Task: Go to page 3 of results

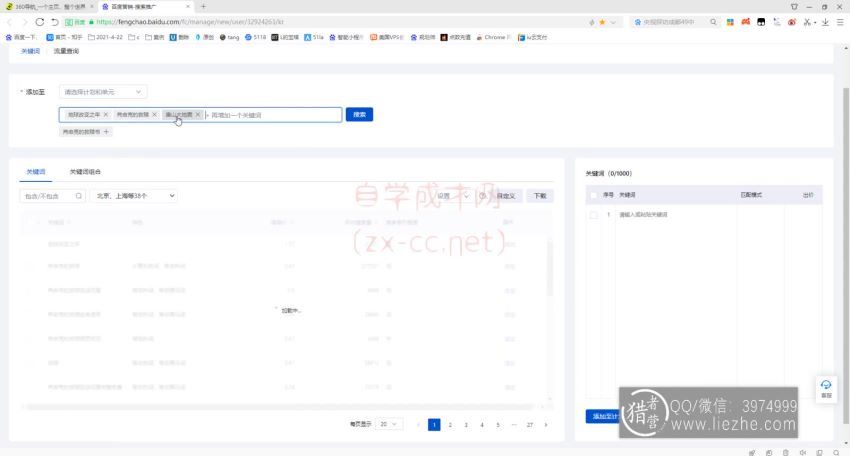Action: (x=466, y=425)
